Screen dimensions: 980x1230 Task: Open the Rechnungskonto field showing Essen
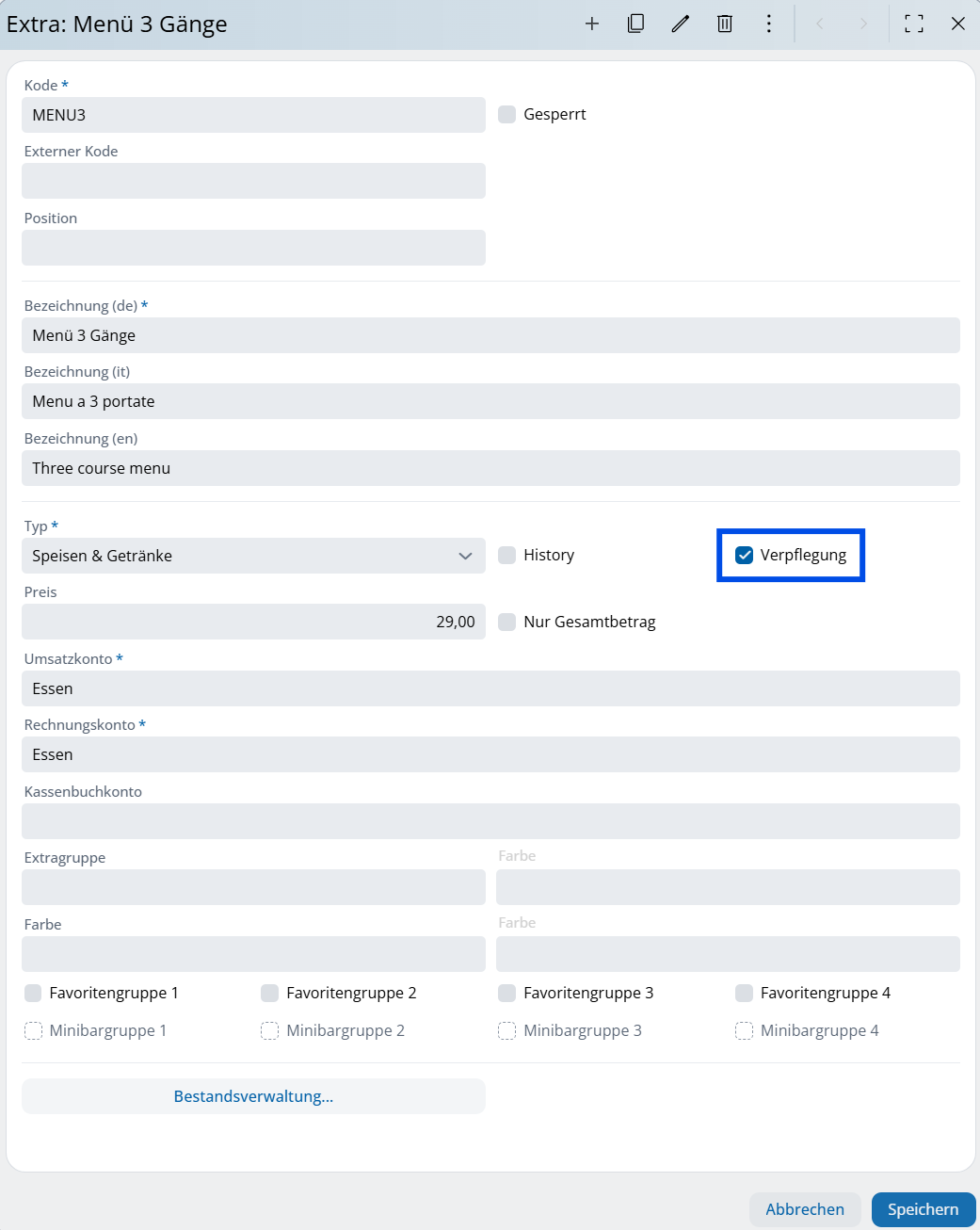tap(490, 754)
